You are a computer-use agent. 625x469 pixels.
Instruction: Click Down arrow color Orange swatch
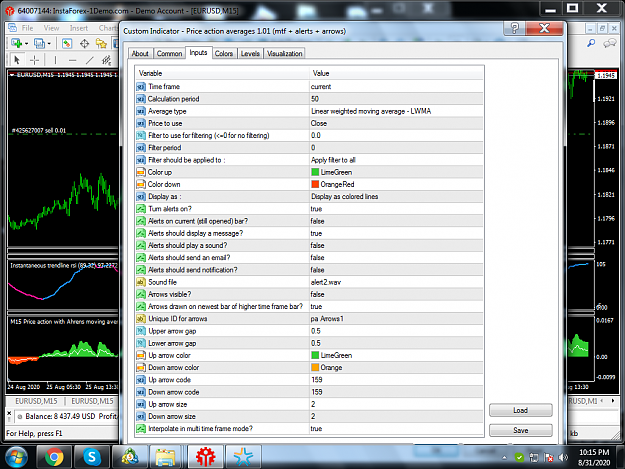tap(315, 367)
